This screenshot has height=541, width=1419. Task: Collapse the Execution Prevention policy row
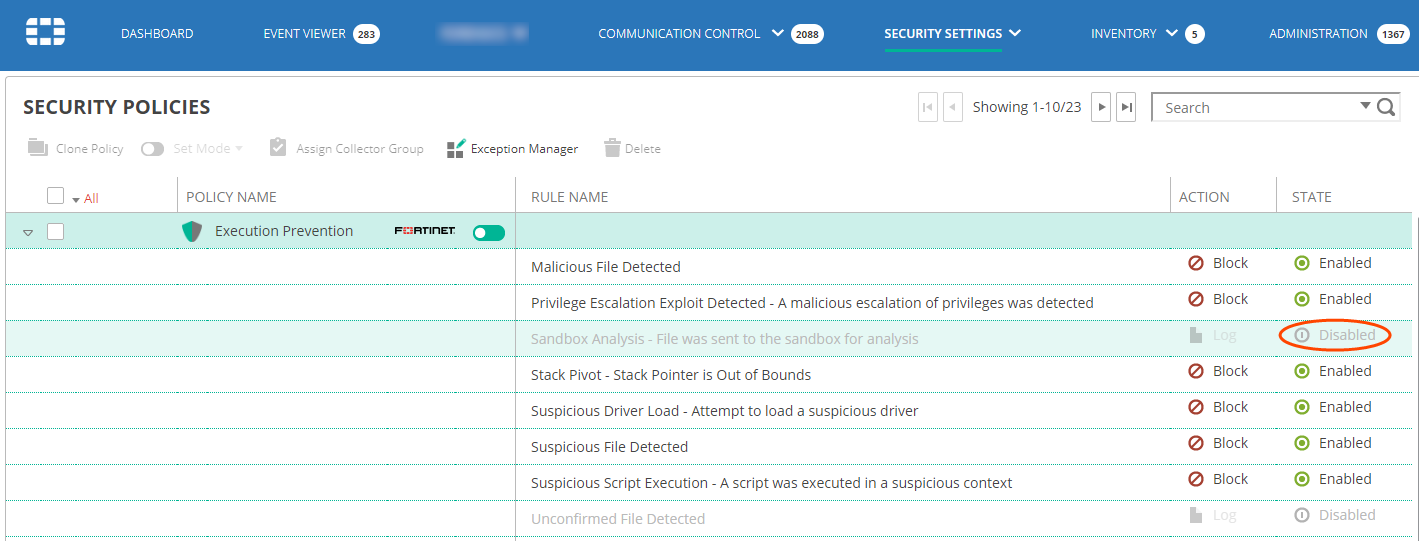point(28,232)
